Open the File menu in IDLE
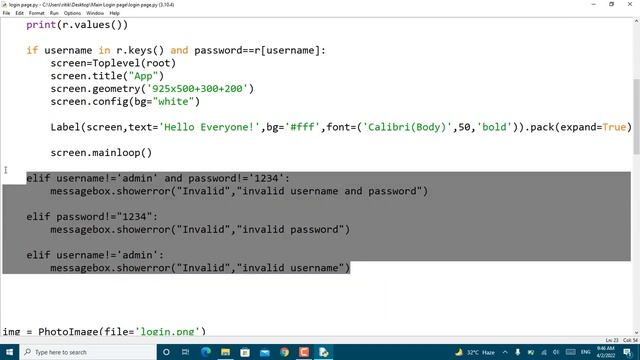The height and width of the screenshot is (360, 640). pos(6,13)
